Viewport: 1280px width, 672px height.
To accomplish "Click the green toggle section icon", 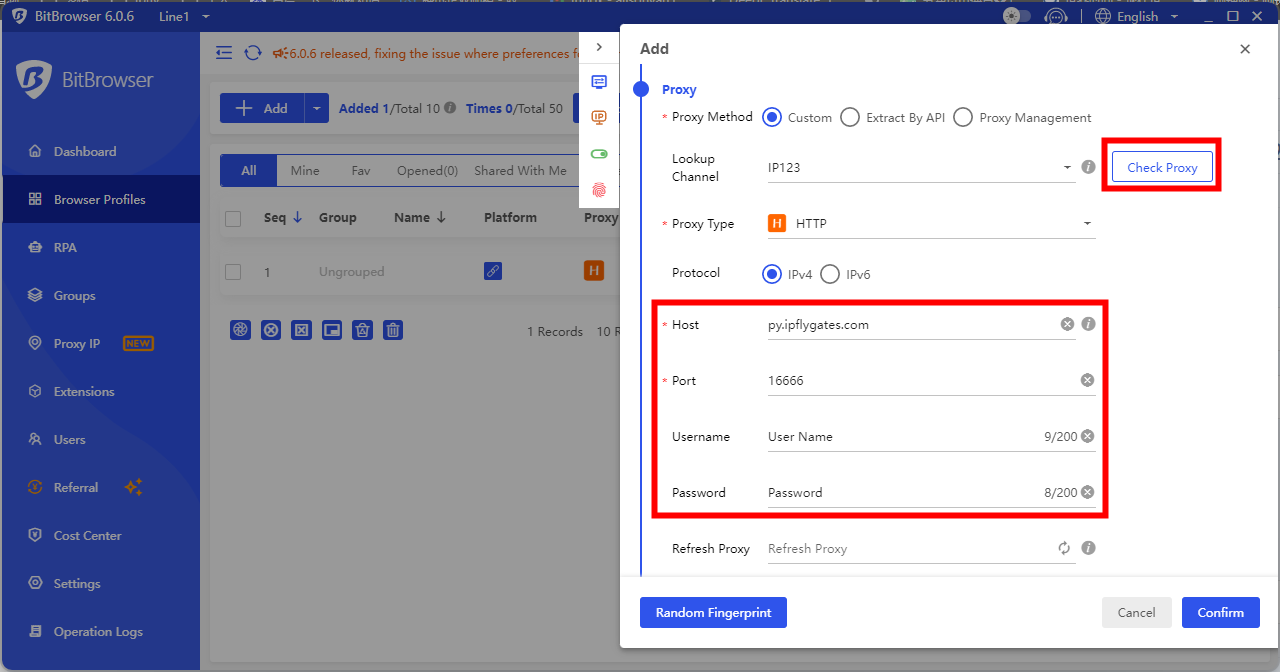I will coord(599,153).
